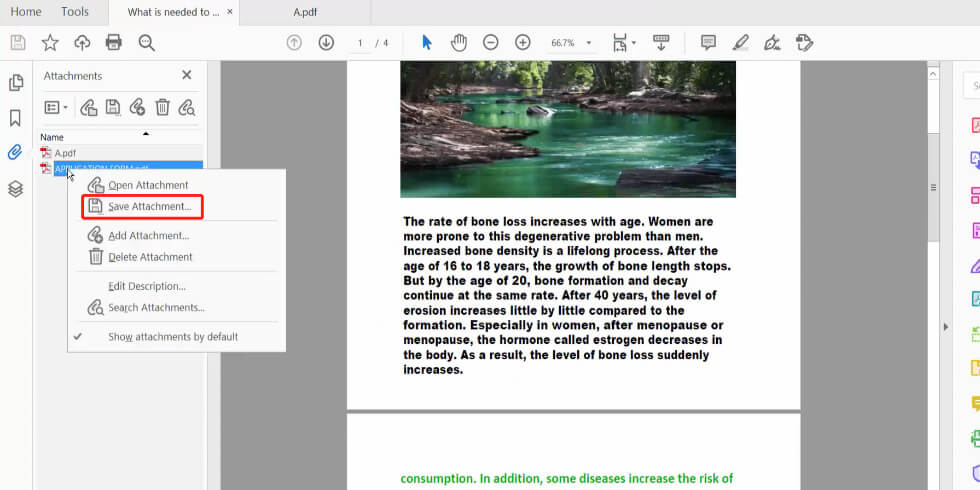This screenshot has height=490, width=980.
Task: Click the Find text magnifier icon
Action: point(147,42)
